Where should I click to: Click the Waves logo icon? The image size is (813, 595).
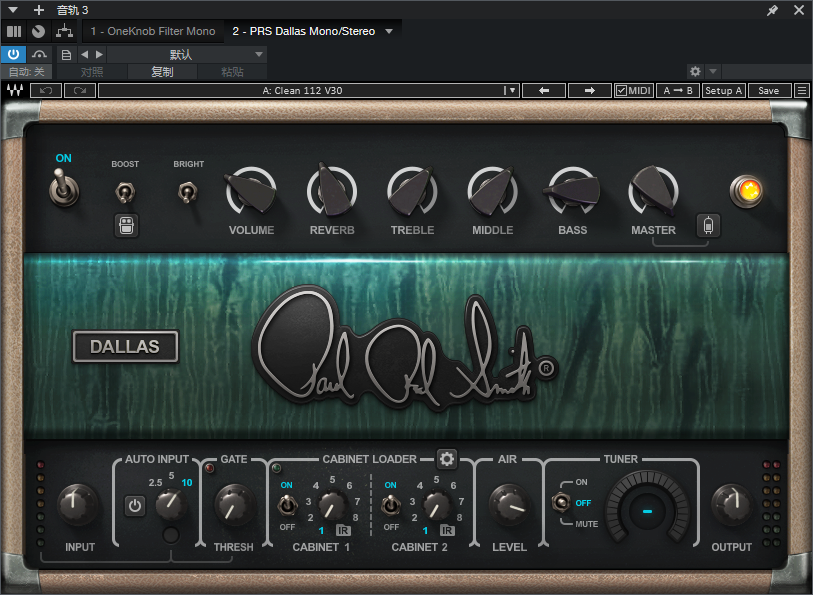click(x=15, y=90)
